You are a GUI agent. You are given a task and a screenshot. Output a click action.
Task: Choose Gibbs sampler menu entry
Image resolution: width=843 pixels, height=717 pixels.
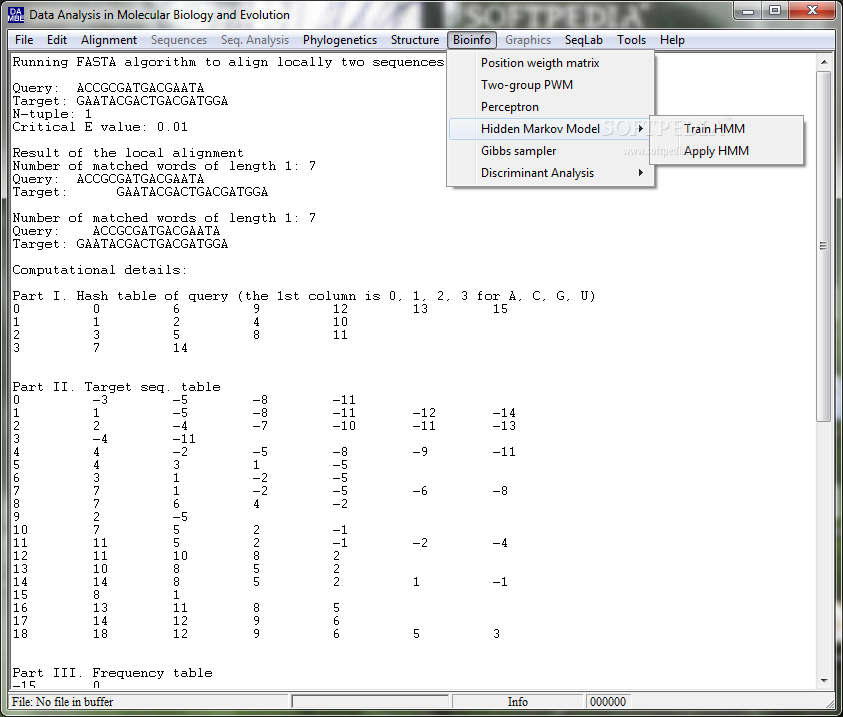(551, 151)
